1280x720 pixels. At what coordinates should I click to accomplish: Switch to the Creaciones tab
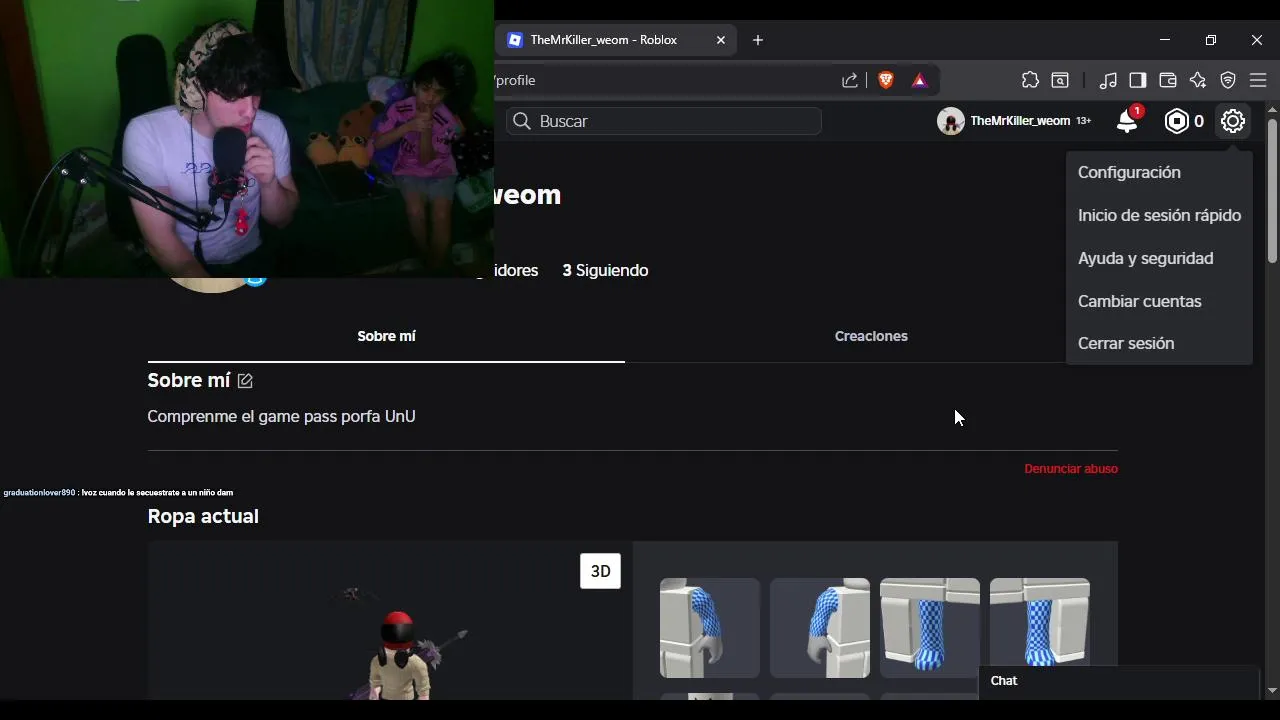coord(871,336)
